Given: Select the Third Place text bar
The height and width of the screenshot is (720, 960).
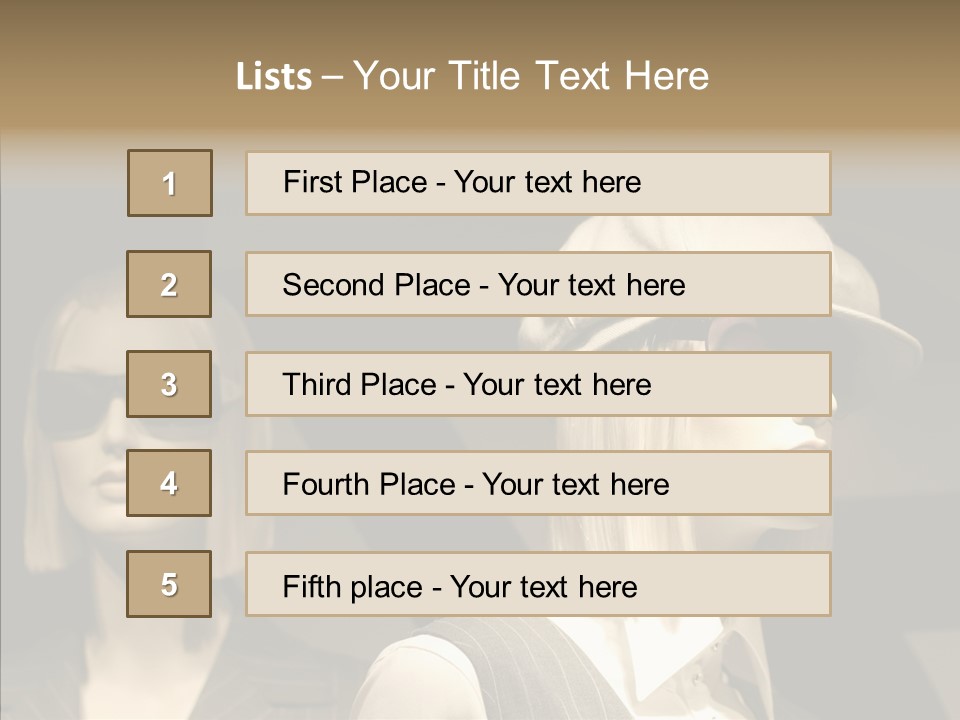Looking at the screenshot, I should pyautogui.click(x=538, y=384).
